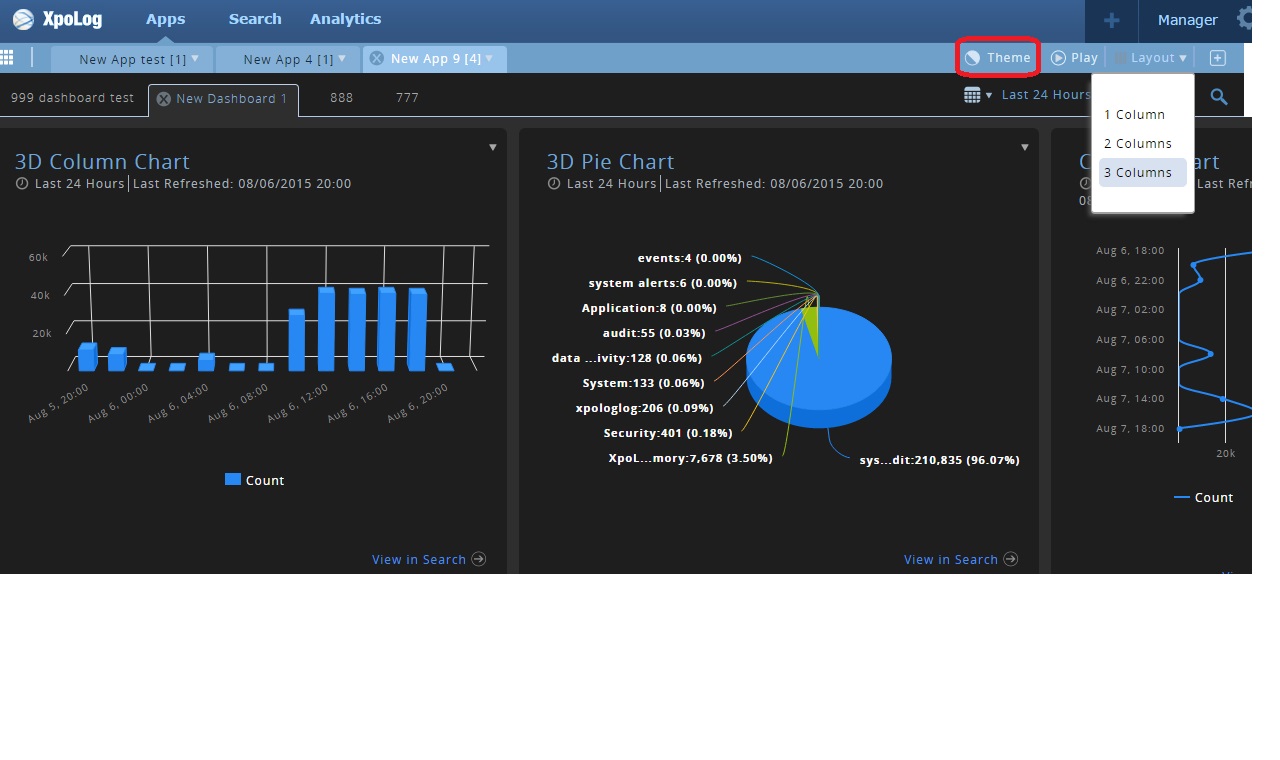The width and height of the screenshot is (1280, 760).
Task: Open settings via the gear icon
Action: (x=1244, y=19)
